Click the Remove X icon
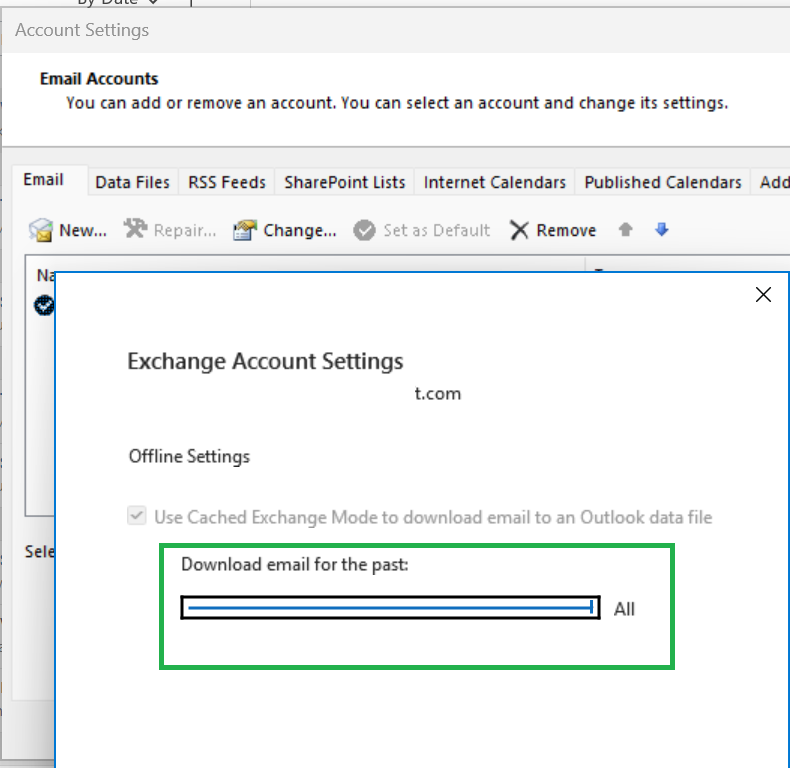This screenshot has width=790, height=768. 519,230
